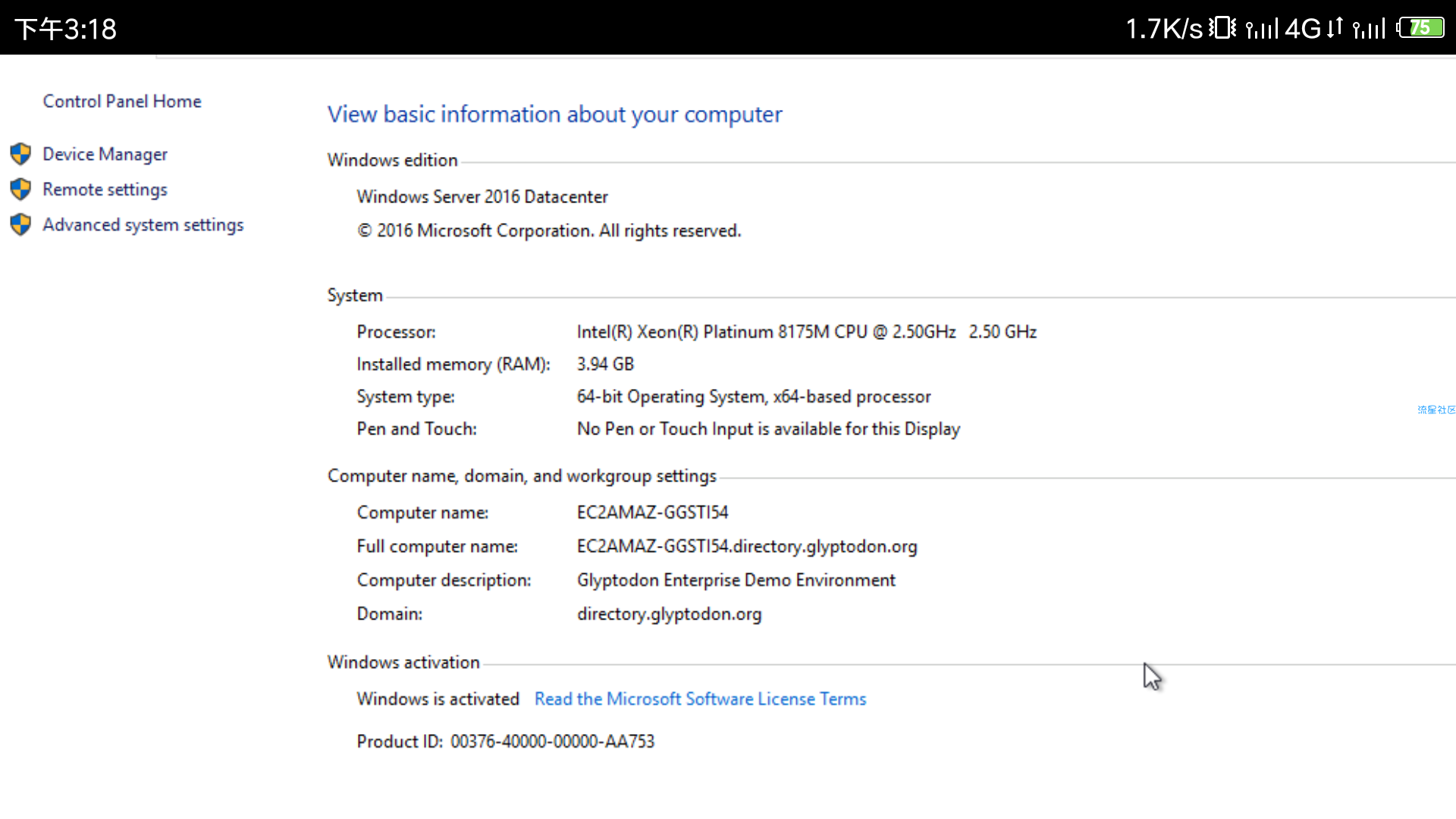This screenshot has height=819, width=1456.
Task: Tap the 1.7K/s network speed indicator
Action: 1164,29
